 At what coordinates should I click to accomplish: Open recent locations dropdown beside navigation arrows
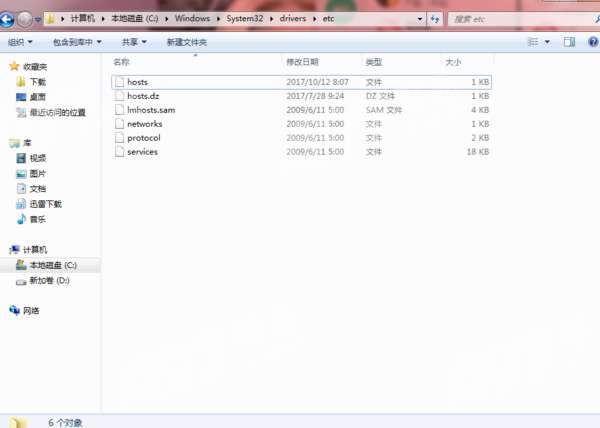tap(38, 20)
